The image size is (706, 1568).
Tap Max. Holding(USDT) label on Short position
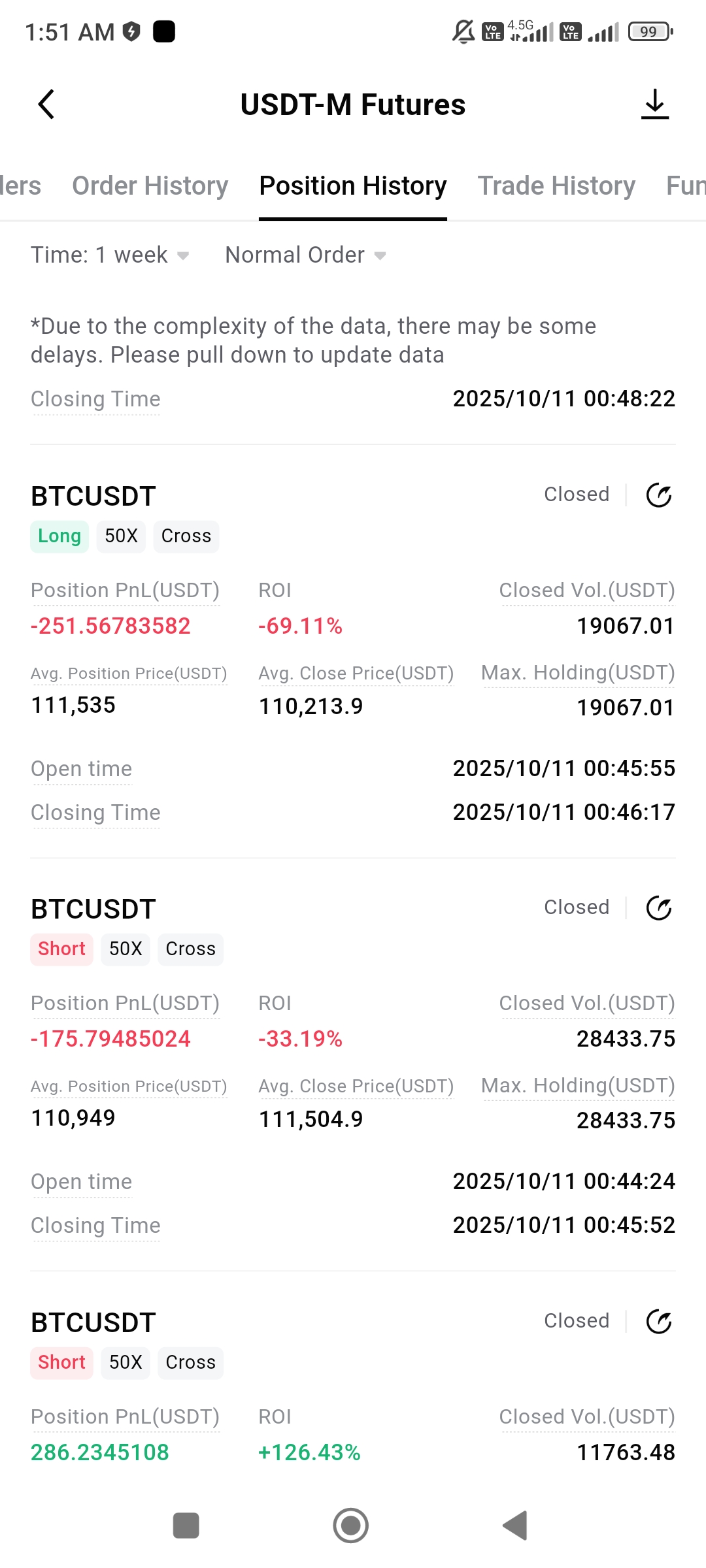point(578,1086)
